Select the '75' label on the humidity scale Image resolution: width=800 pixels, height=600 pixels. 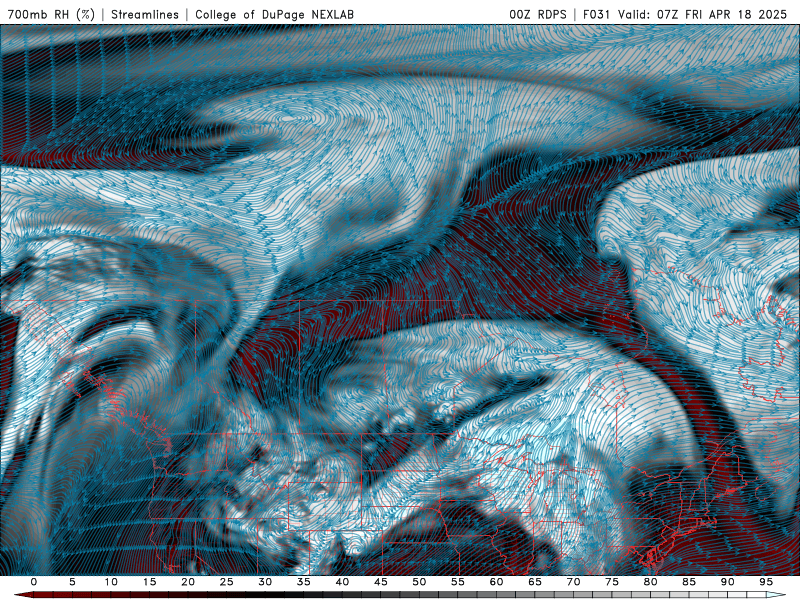[x=612, y=582]
